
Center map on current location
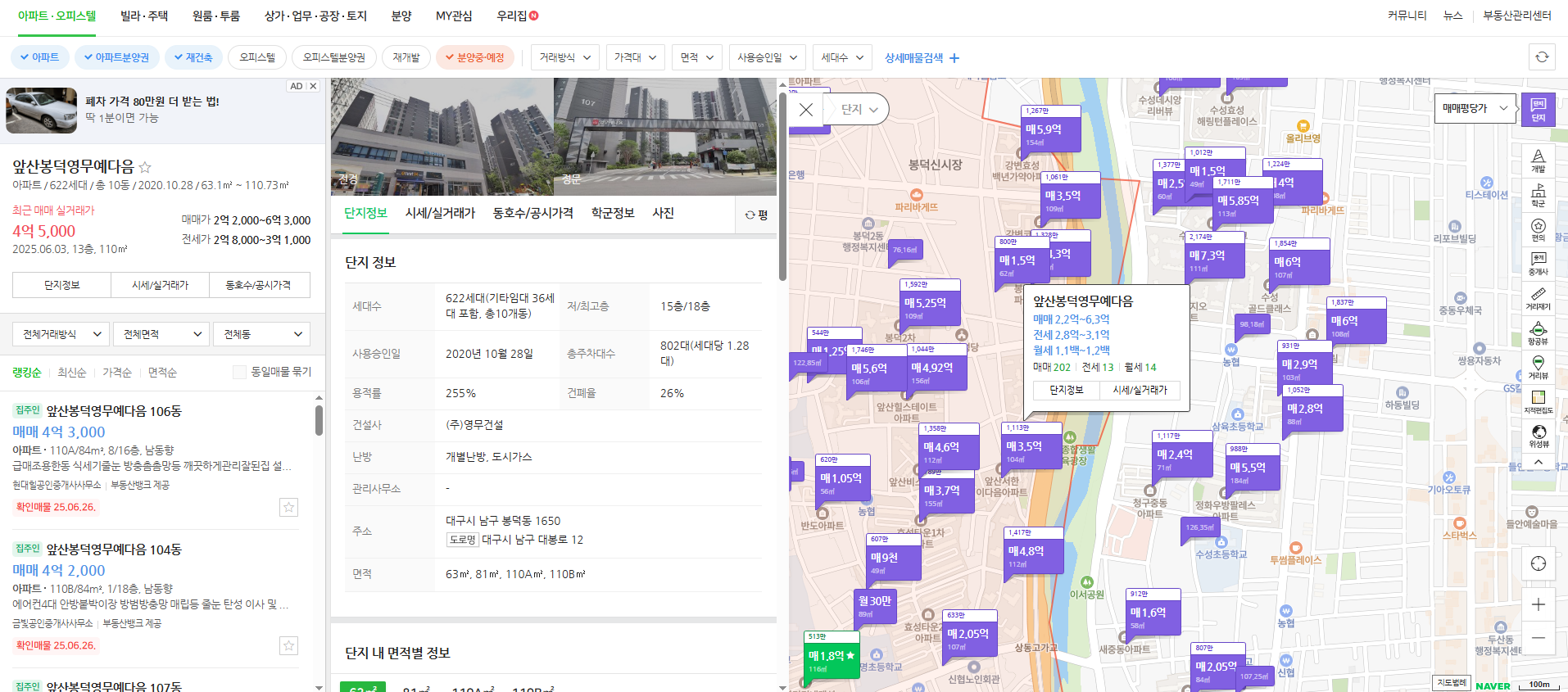pos(1538,563)
